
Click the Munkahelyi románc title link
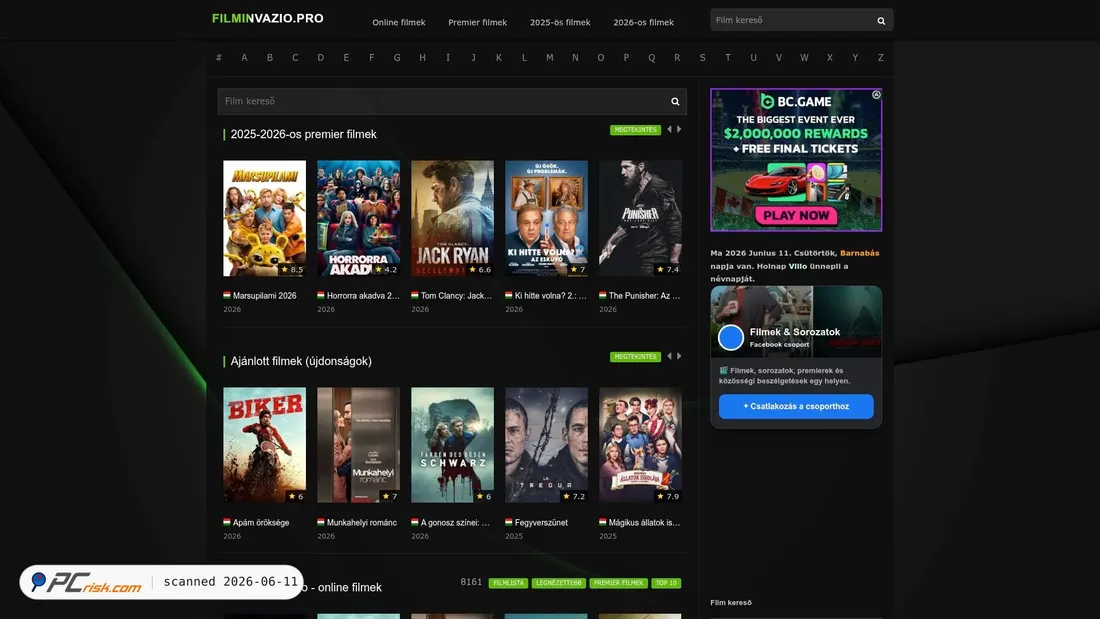(x=361, y=522)
